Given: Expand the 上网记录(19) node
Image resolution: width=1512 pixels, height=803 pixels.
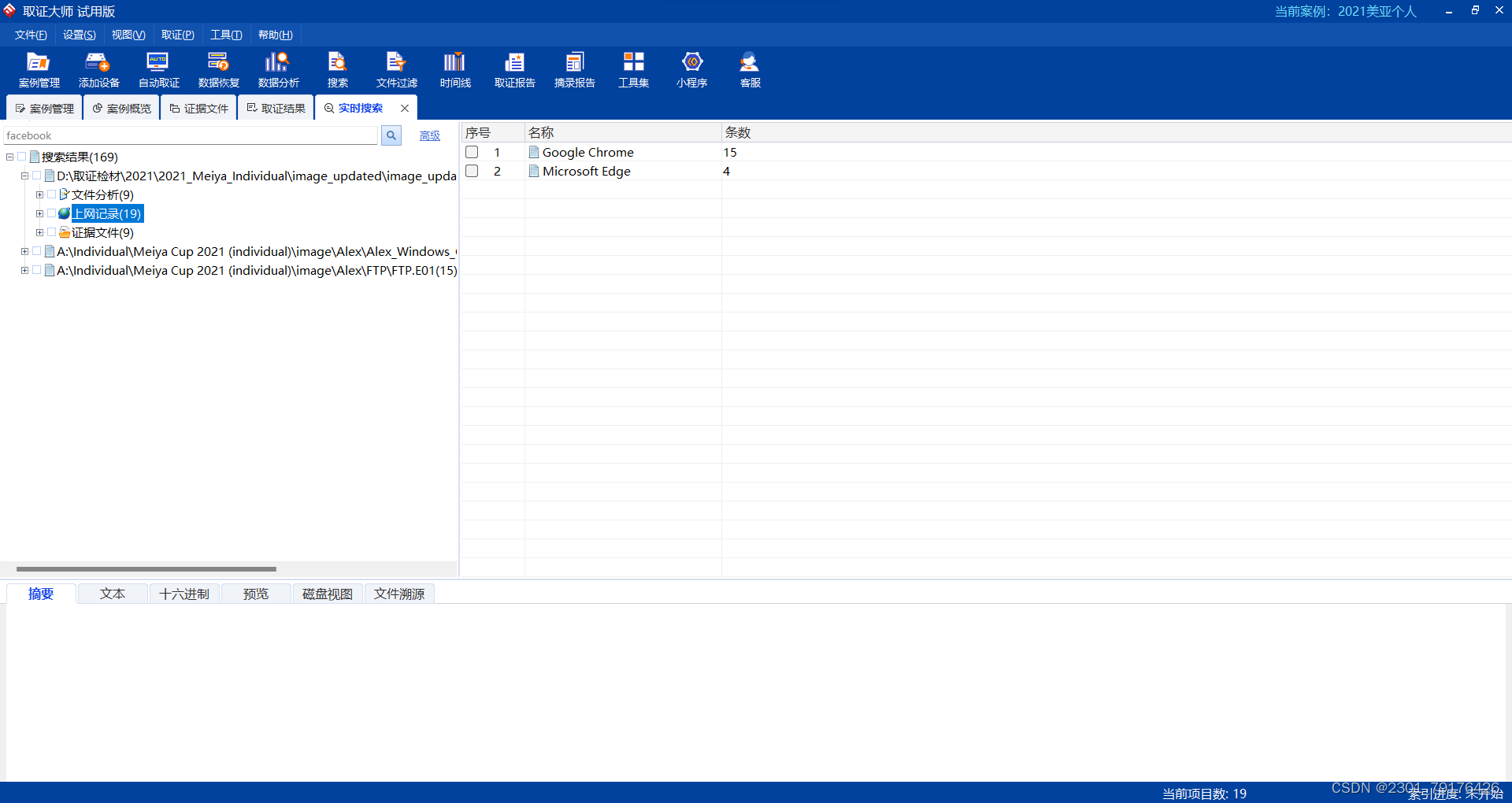Looking at the screenshot, I should coord(39,213).
